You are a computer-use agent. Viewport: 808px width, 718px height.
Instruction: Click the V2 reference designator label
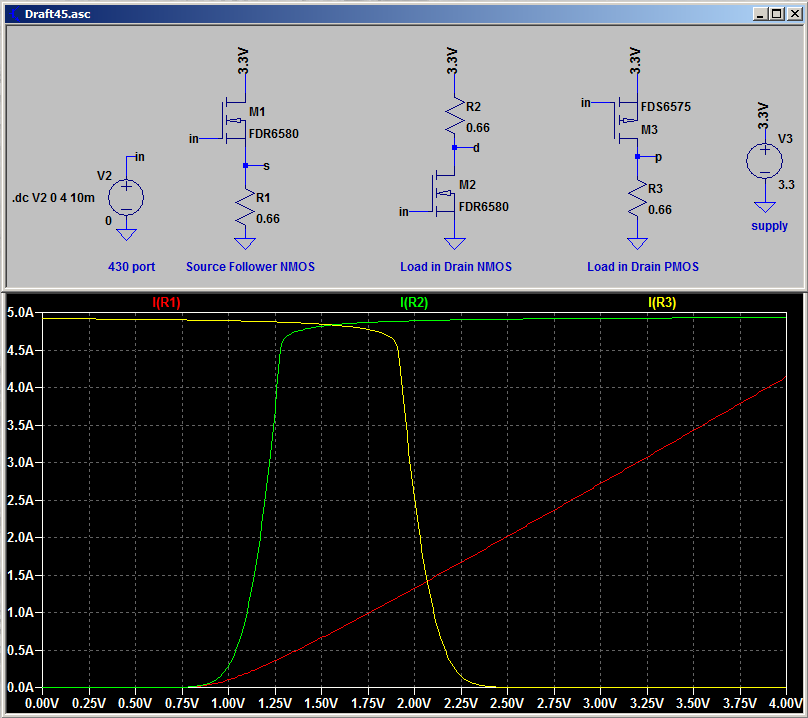105,176
